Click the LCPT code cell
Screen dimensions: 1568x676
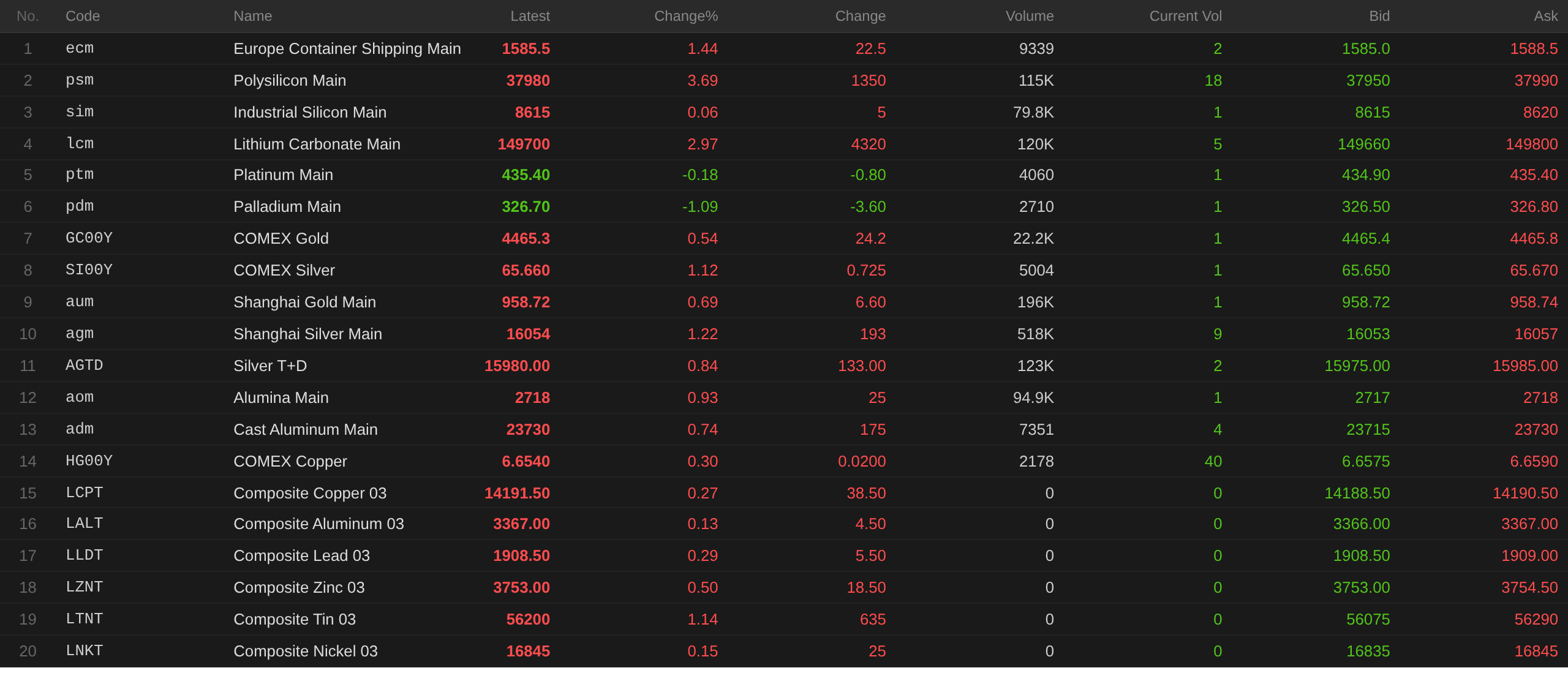pos(85,493)
